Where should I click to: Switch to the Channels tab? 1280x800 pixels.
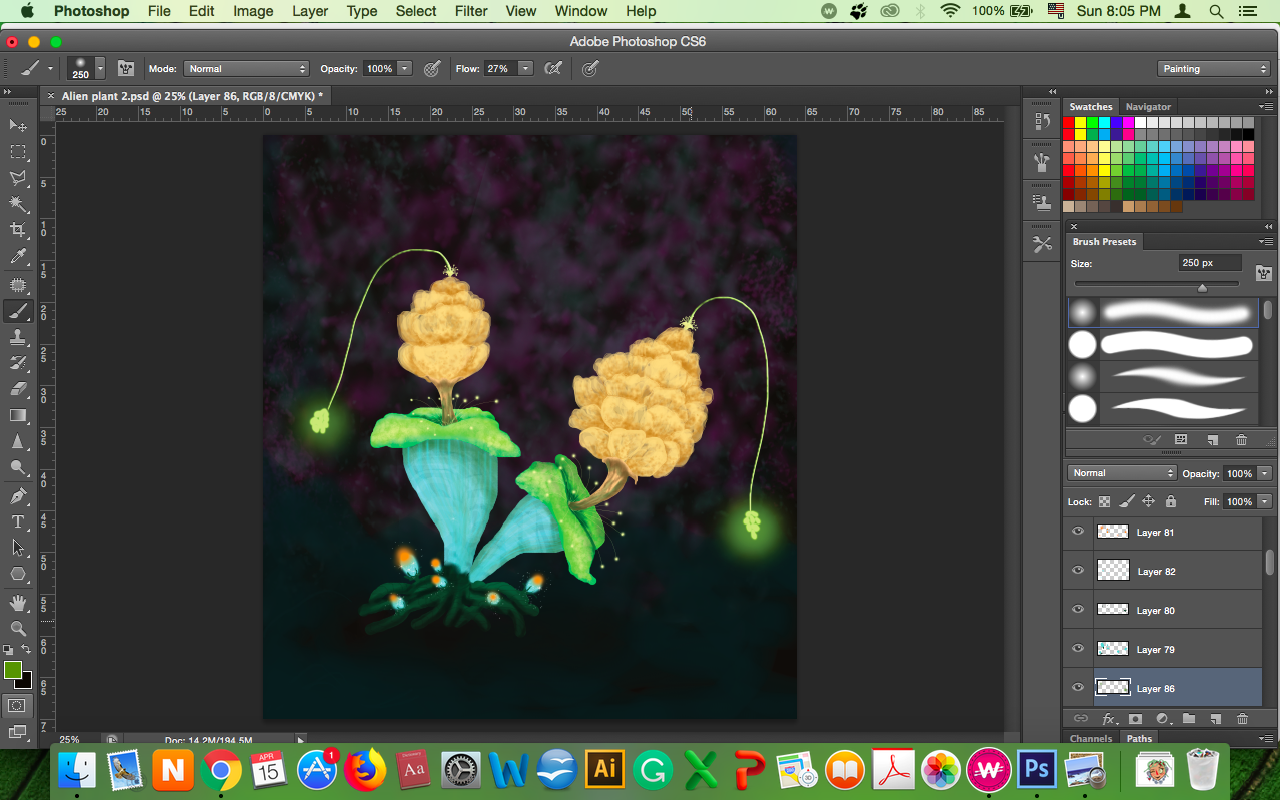[x=1091, y=739]
